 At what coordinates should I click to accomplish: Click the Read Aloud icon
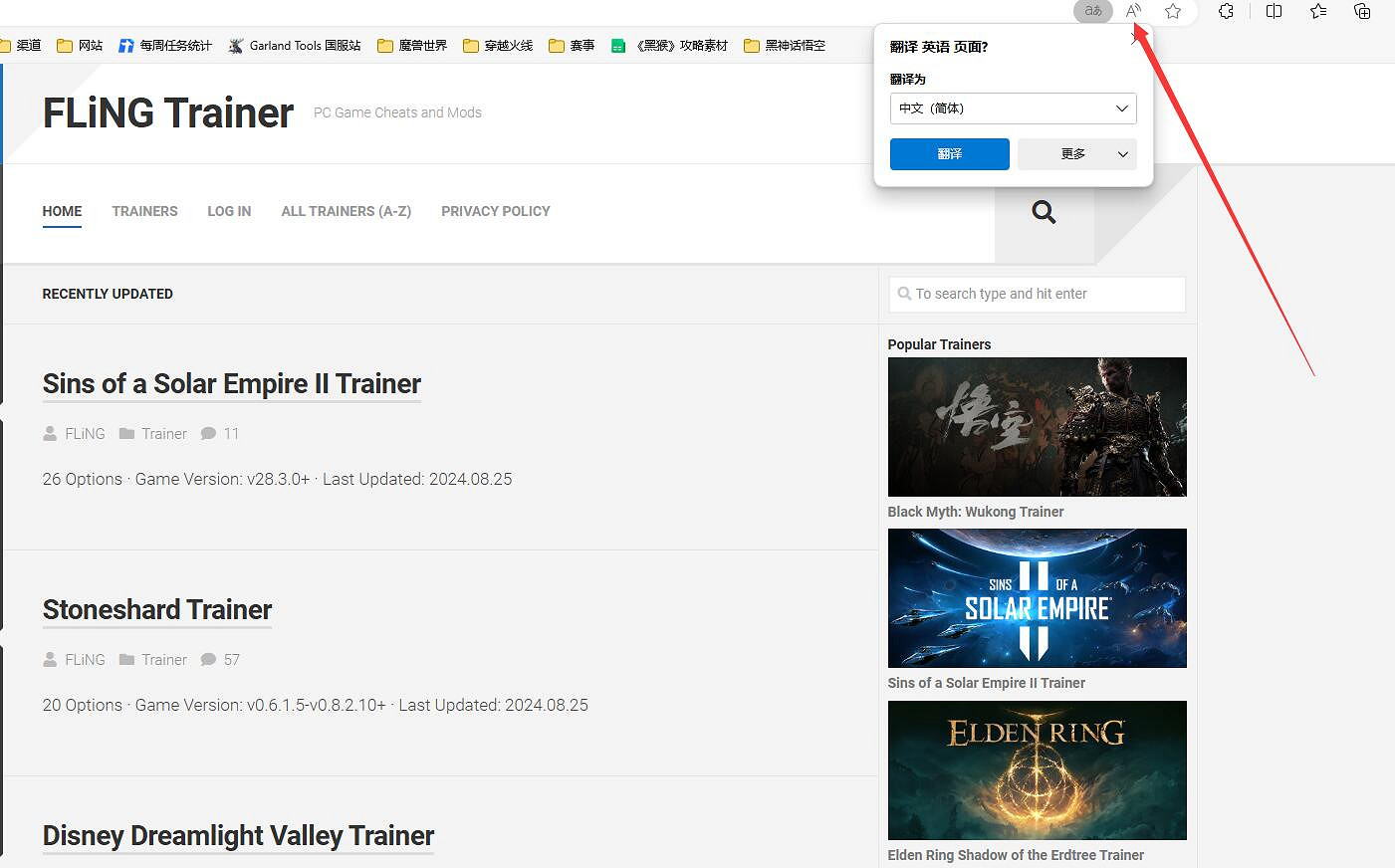click(1133, 11)
